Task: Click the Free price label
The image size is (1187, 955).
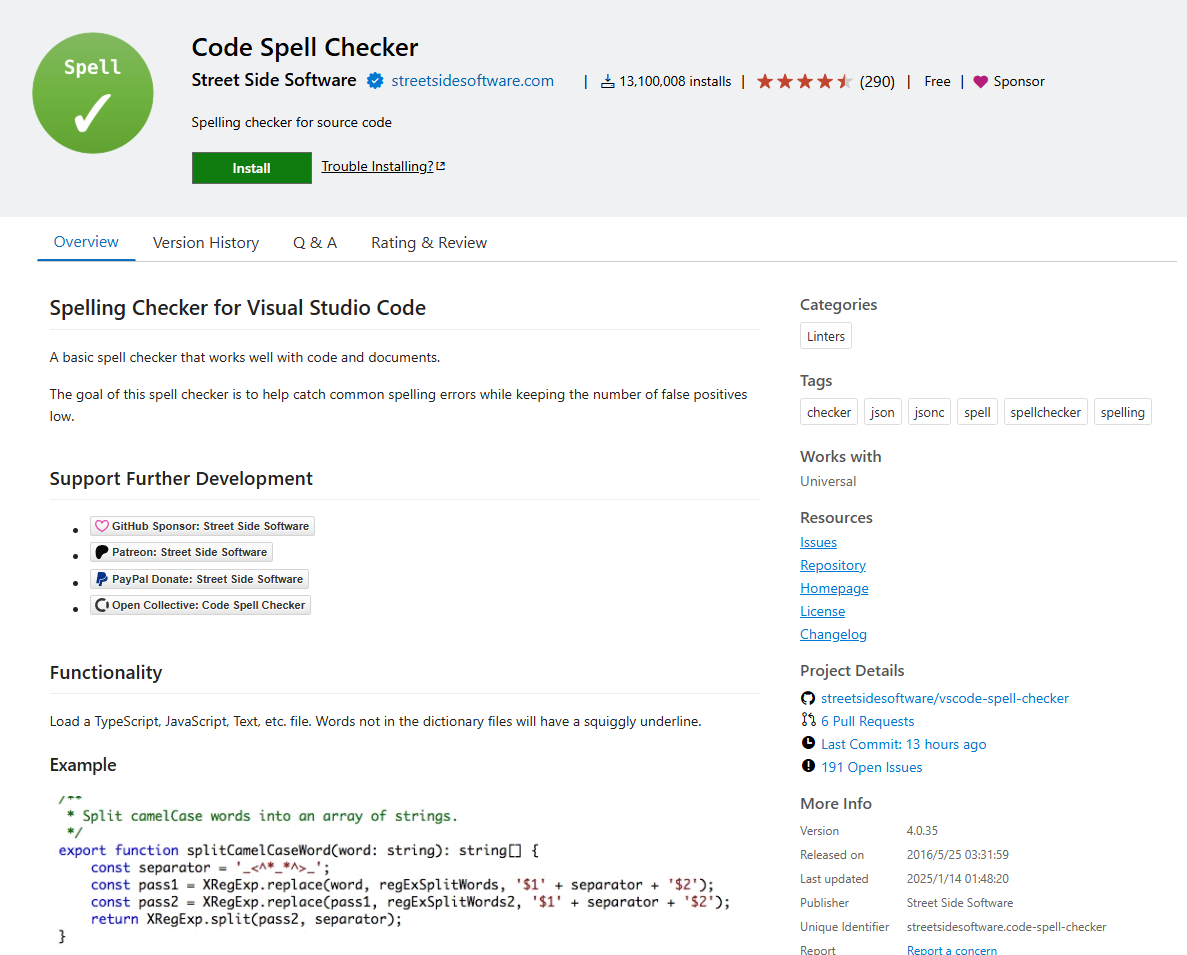Action: (x=937, y=82)
